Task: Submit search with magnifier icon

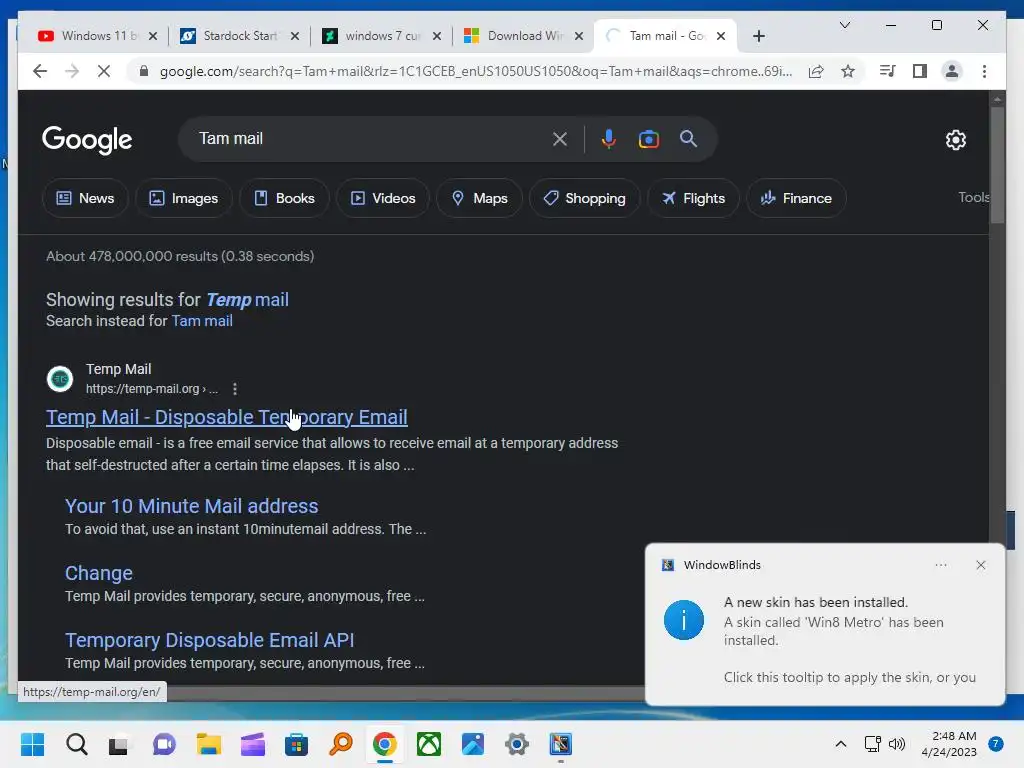Action: (688, 139)
